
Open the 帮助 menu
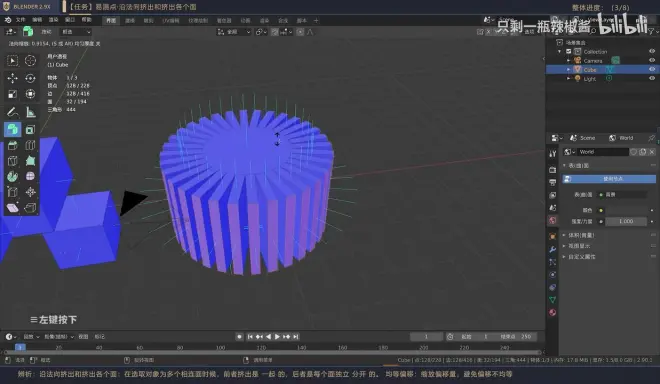pos(86,20)
